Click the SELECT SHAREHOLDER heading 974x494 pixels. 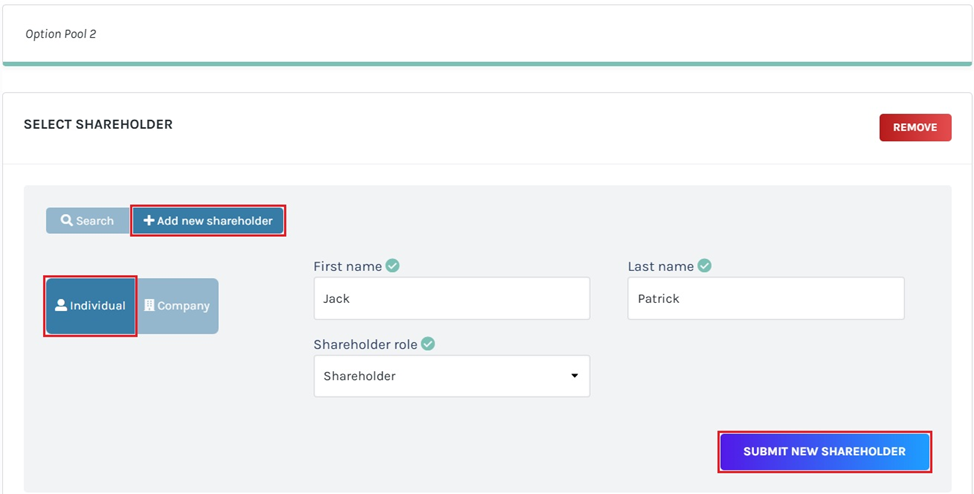pos(98,125)
